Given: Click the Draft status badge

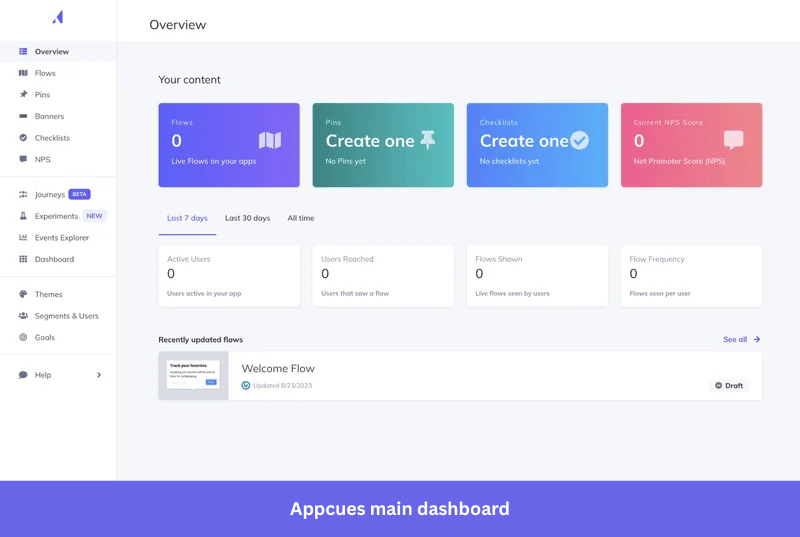Looking at the screenshot, I should 729,386.
